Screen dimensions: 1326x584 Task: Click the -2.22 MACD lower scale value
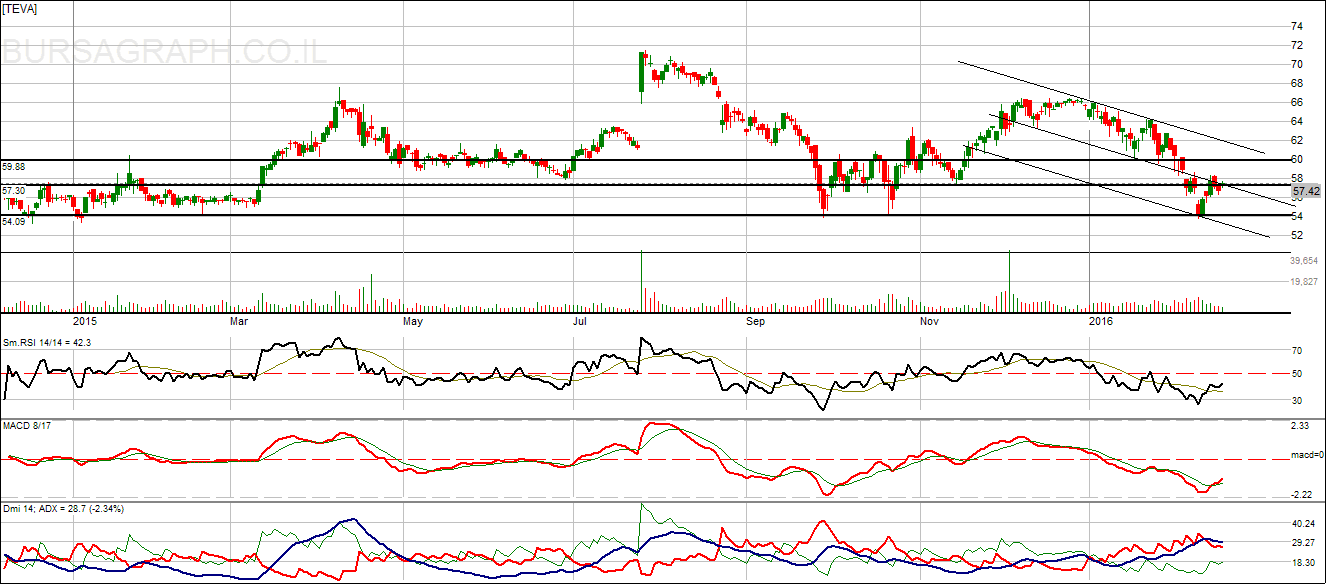click(1301, 494)
